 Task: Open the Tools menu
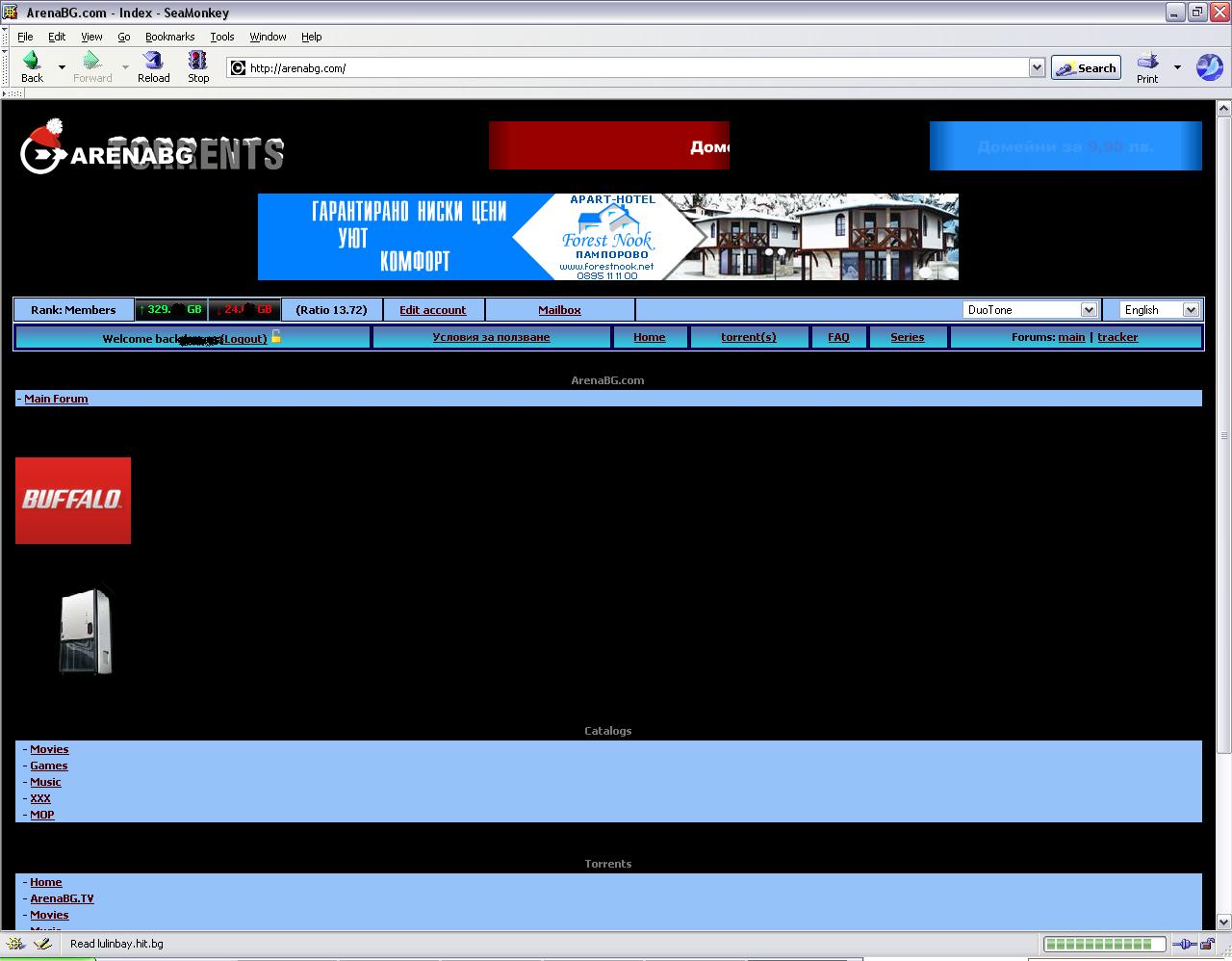point(222,37)
